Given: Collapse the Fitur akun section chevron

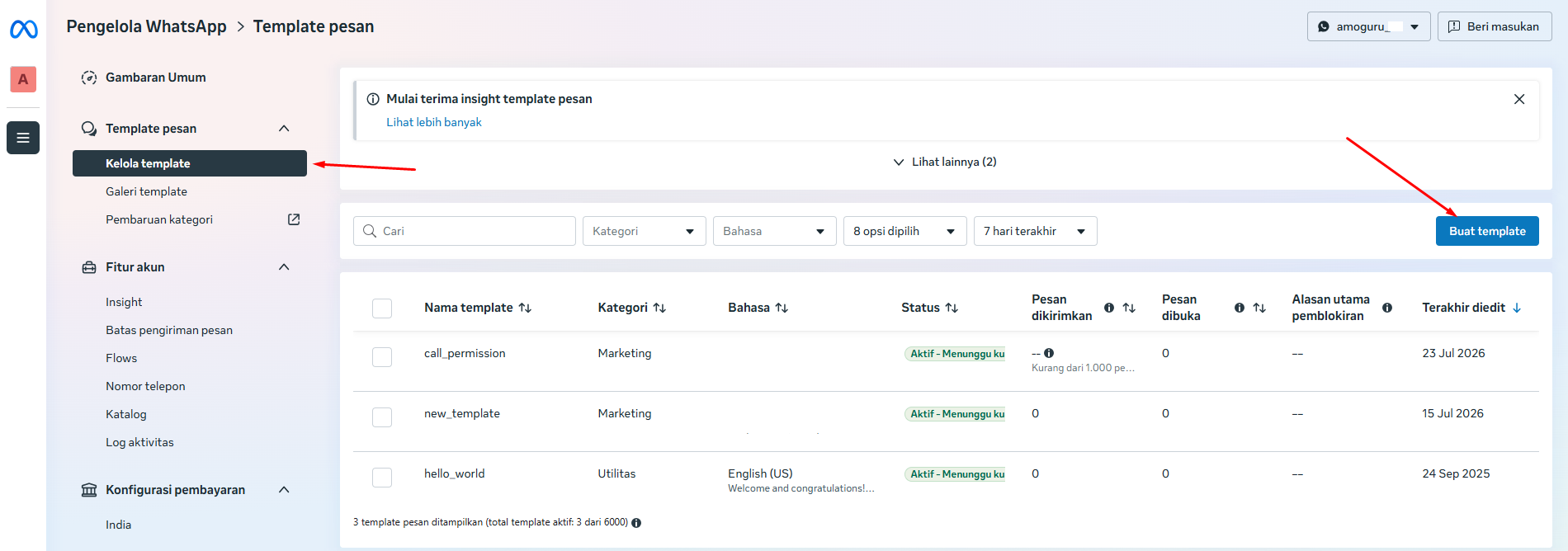Looking at the screenshot, I should point(284,267).
